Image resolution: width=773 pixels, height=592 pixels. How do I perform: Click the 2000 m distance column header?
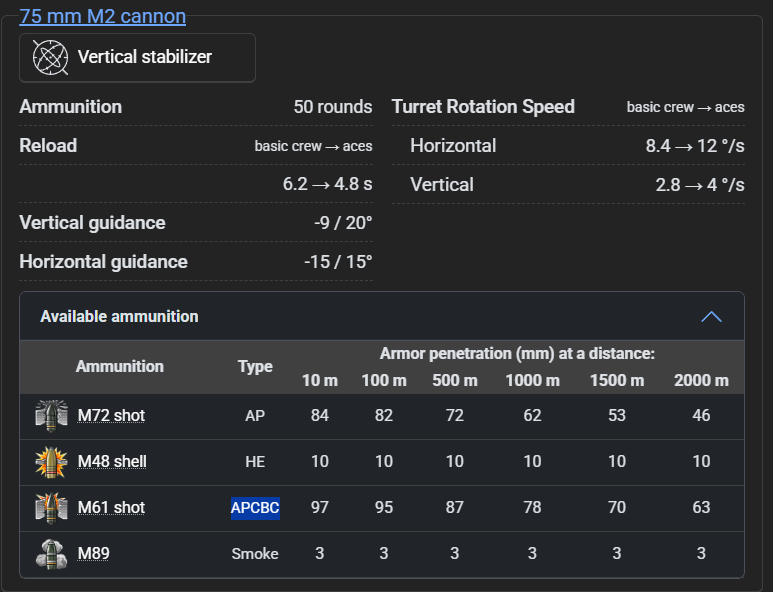point(701,380)
